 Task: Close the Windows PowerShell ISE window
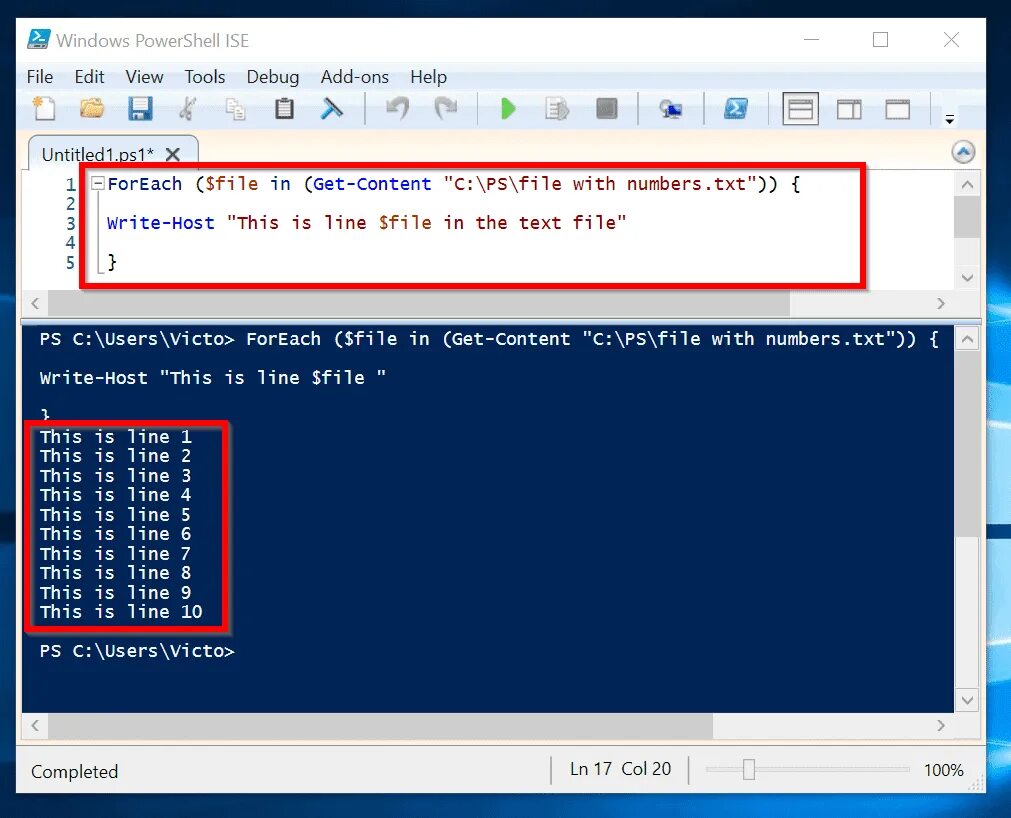pyautogui.click(x=951, y=40)
